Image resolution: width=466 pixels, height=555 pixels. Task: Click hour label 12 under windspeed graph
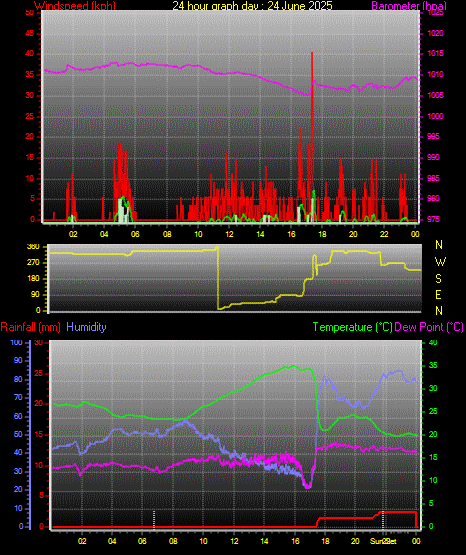point(229,234)
